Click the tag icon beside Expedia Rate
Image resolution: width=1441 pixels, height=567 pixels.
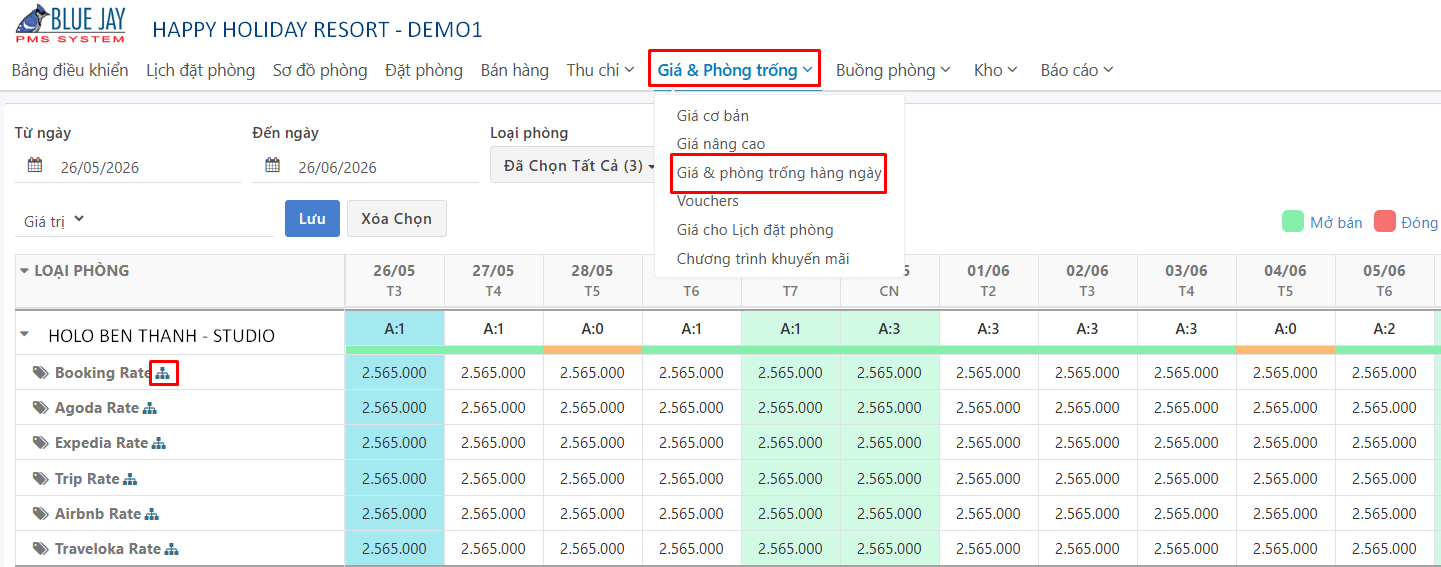point(40,443)
